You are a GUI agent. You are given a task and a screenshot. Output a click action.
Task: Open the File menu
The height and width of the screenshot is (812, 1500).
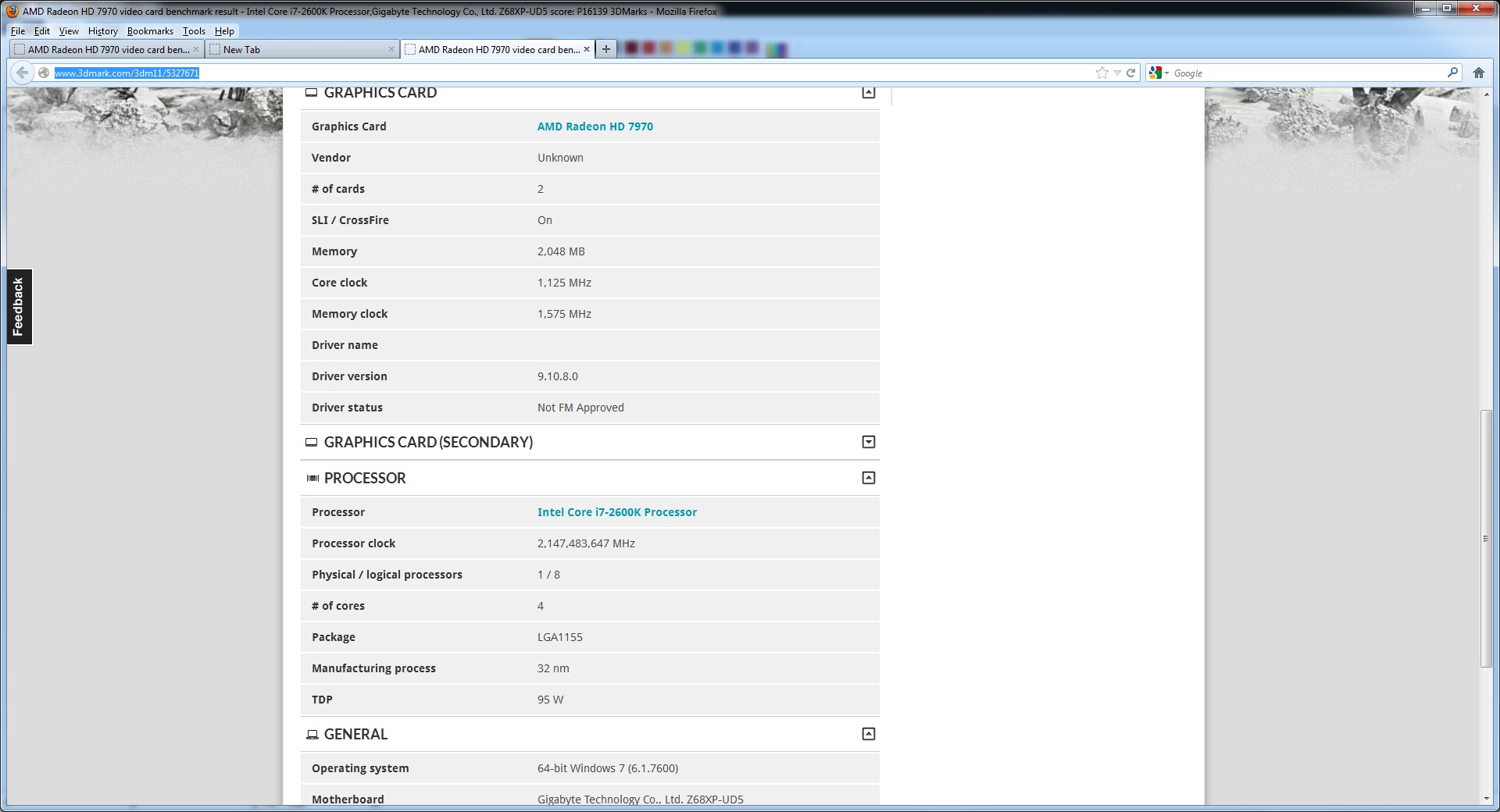(x=18, y=31)
